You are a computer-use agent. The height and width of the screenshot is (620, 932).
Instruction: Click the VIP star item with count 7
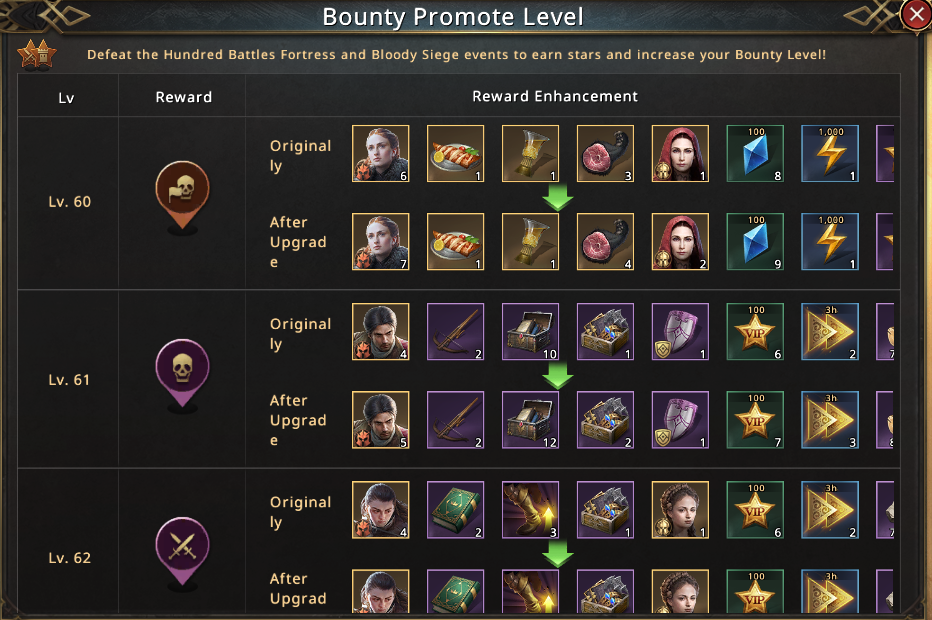point(755,420)
